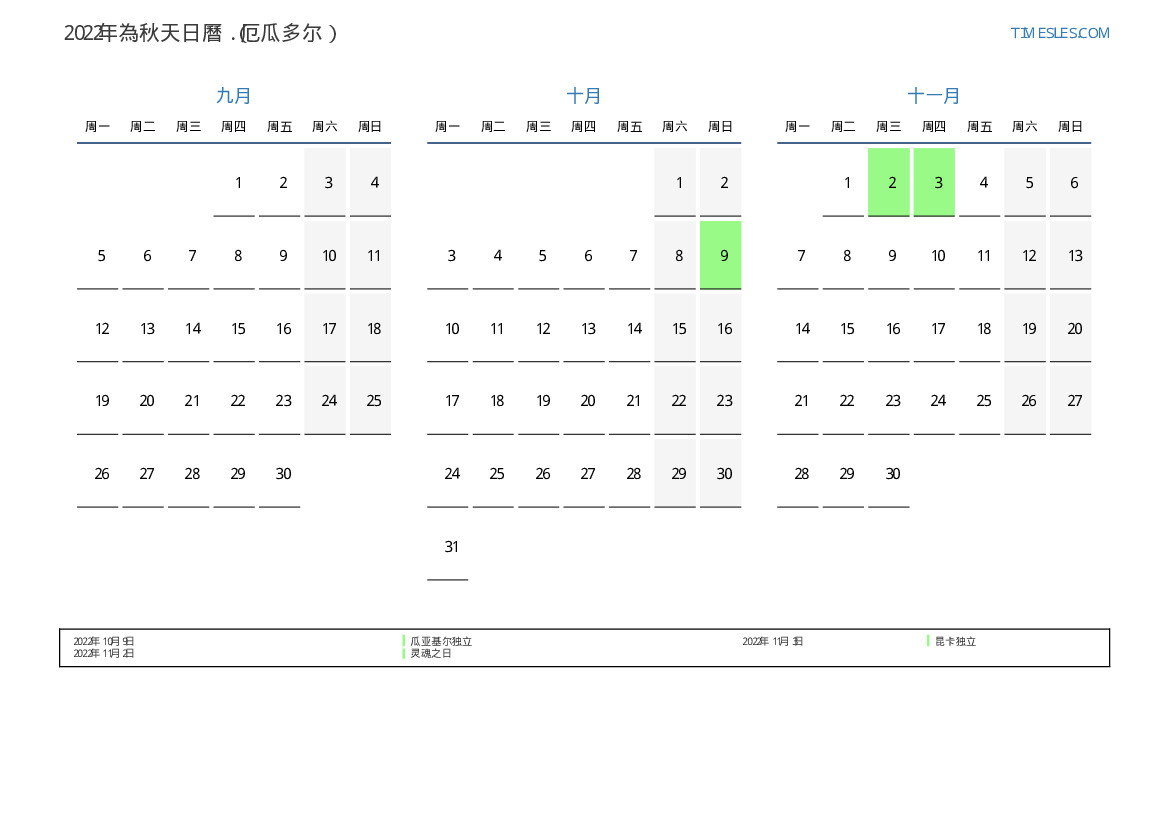Click the 瓜亚基尔独立 holiday legend entry
Image resolution: width=1169 pixels, height=827 pixels.
(x=440, y=641)
